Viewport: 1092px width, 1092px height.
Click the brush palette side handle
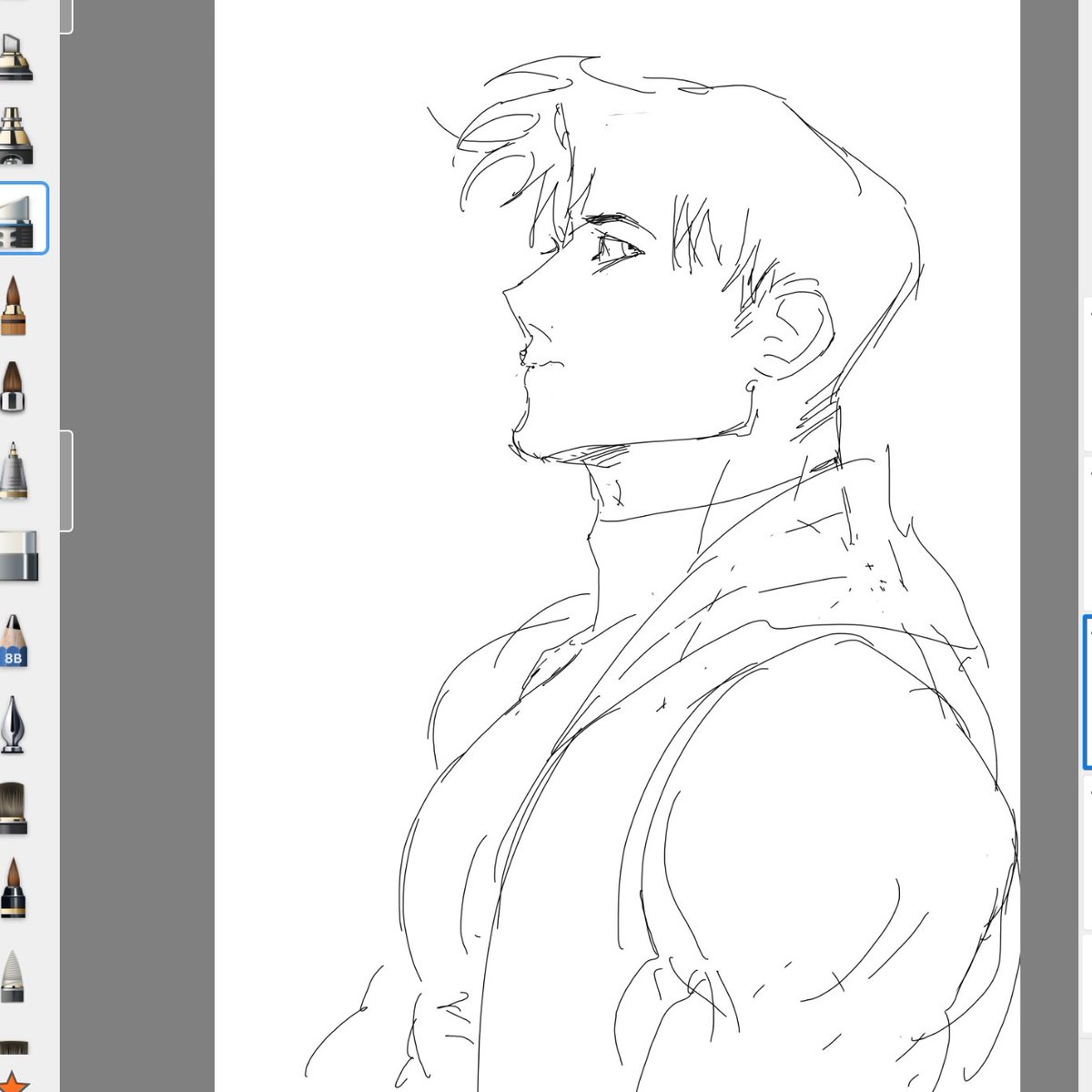66,480
